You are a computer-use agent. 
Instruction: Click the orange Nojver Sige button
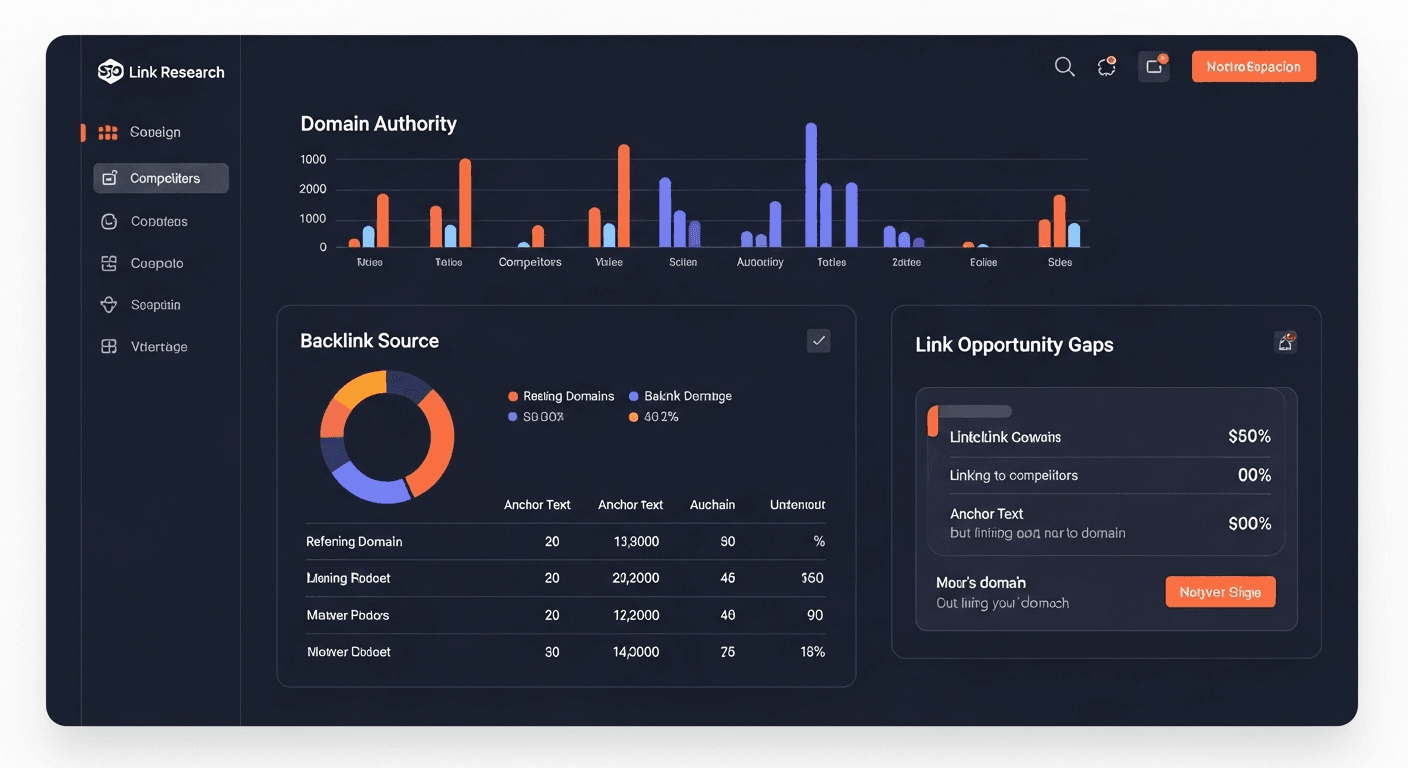(x=1220, y=591)
